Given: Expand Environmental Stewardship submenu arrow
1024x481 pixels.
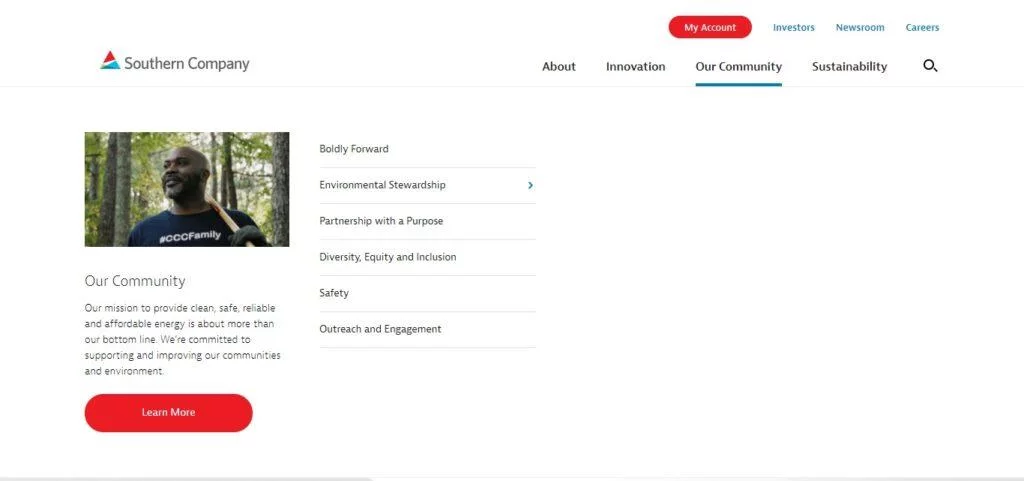Looking at the screenshot, I should (530, 185).
